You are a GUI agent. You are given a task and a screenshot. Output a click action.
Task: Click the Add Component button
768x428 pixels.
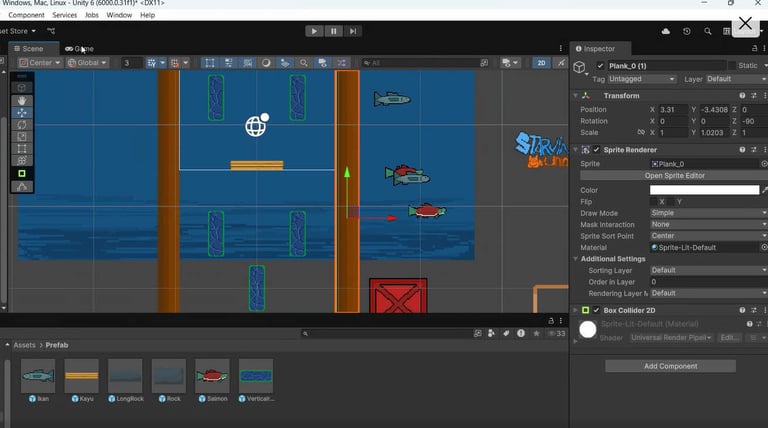[670, 366]
